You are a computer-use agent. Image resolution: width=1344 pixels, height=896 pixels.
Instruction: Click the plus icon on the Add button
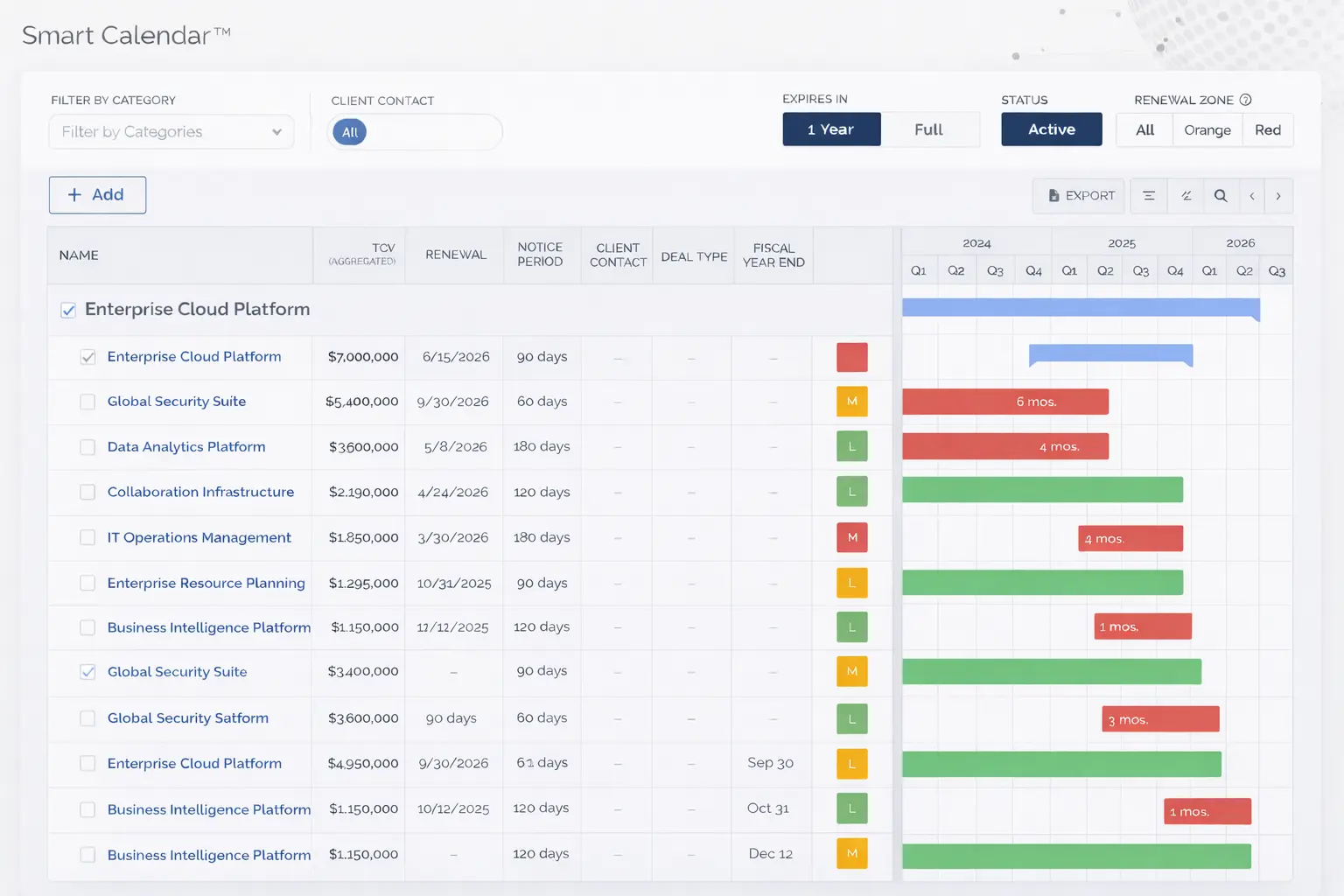coord(75,195)
